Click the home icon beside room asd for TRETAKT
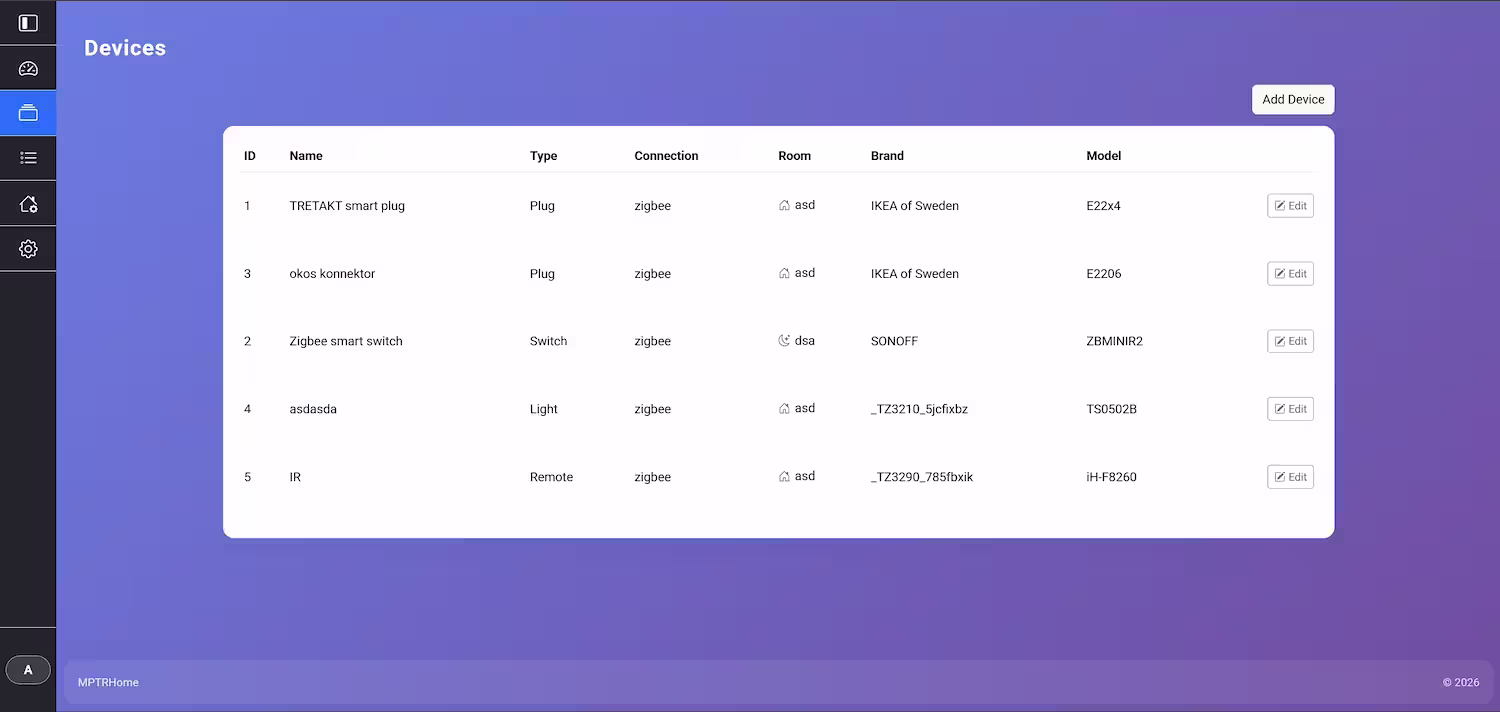Screen dimensions: 1500x712 pyautogui.click(x=783, y=204)
